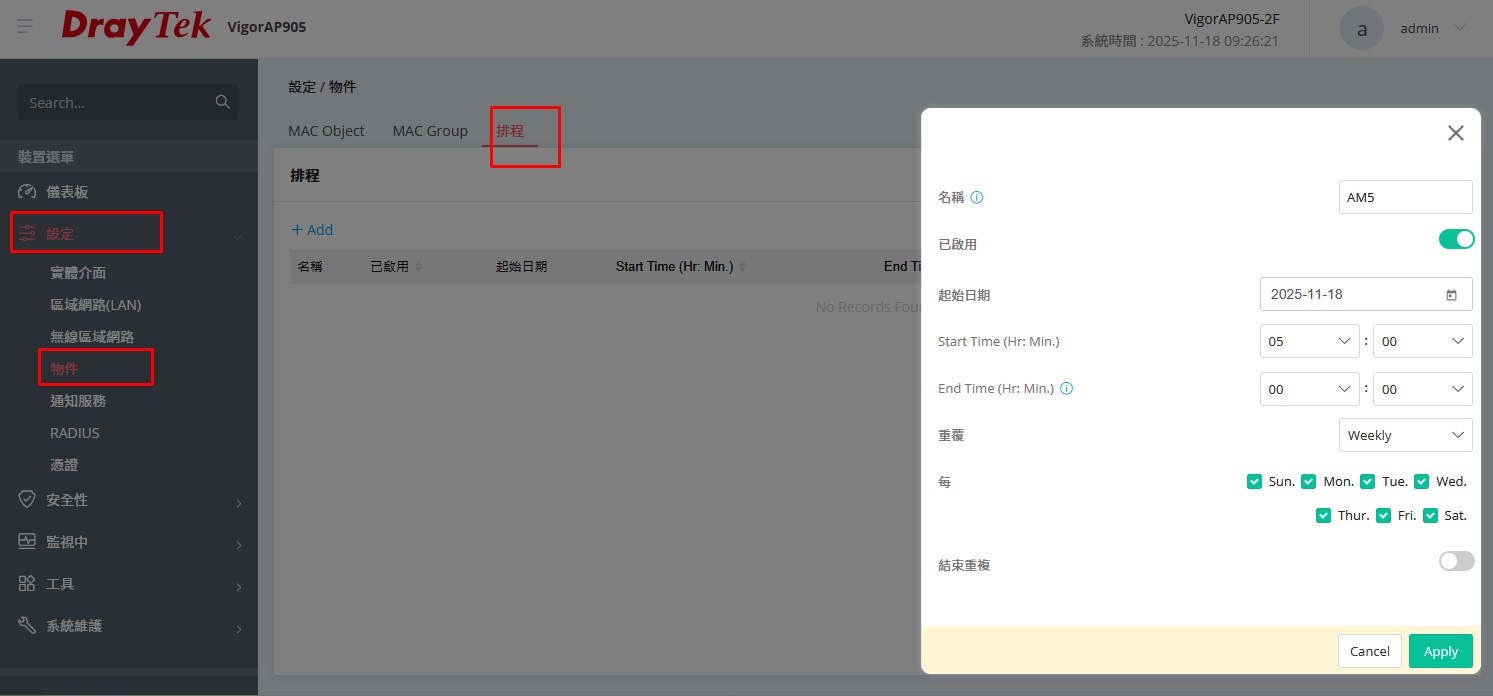
Task: Expand the 安全性 sidebar menu
Action: click(x=128, y=500)
